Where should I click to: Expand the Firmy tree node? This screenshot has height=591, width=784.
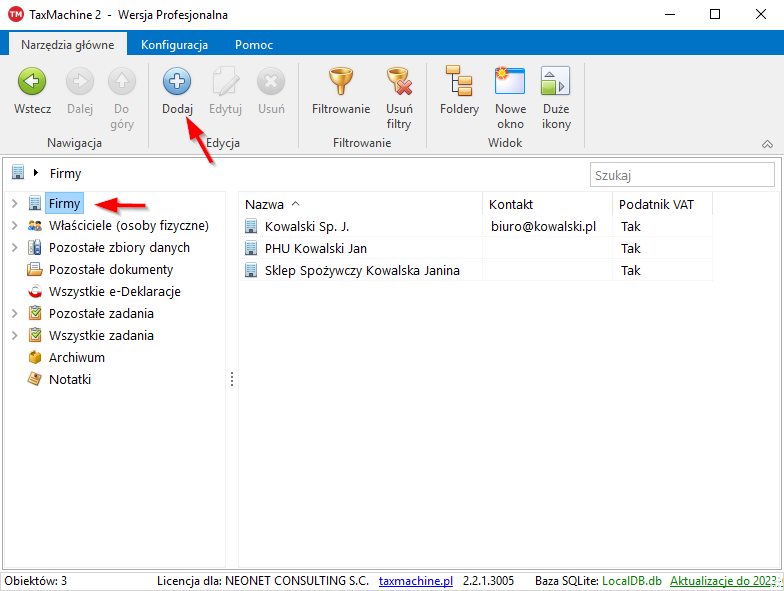[x=14, y=204]
